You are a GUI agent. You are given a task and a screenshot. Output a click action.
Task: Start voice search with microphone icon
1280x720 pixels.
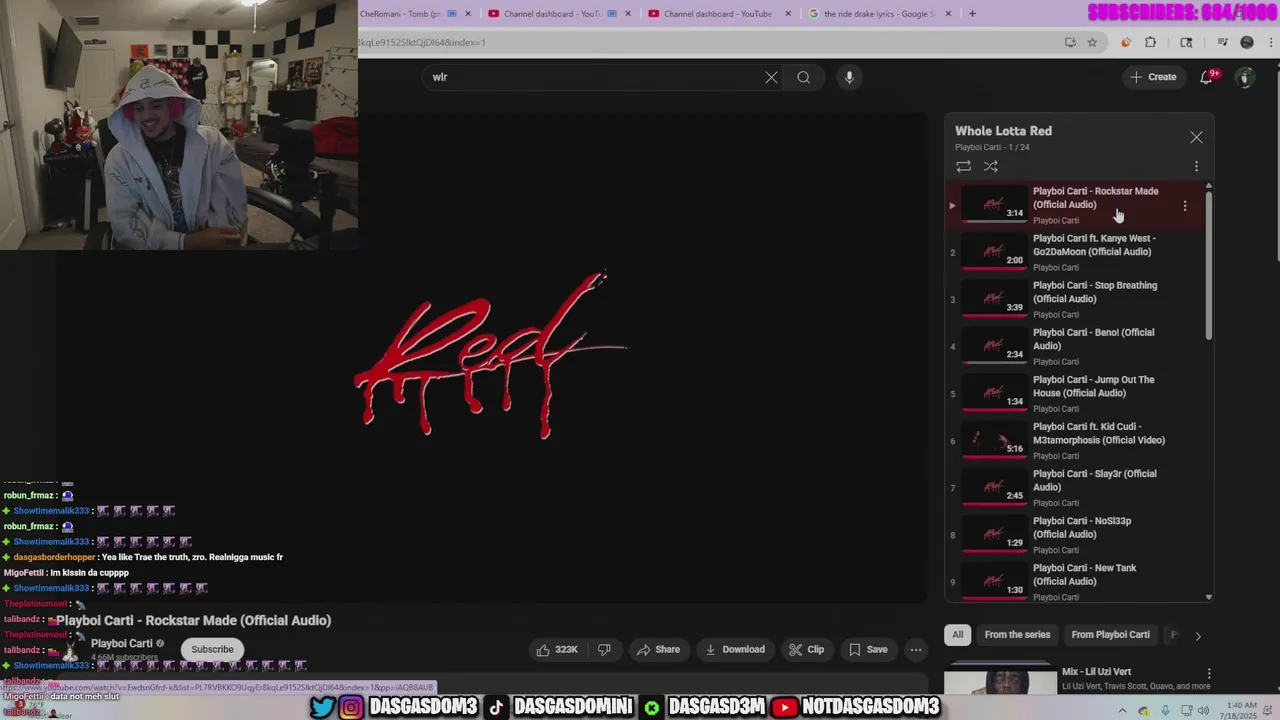click(x=849, y=77)
